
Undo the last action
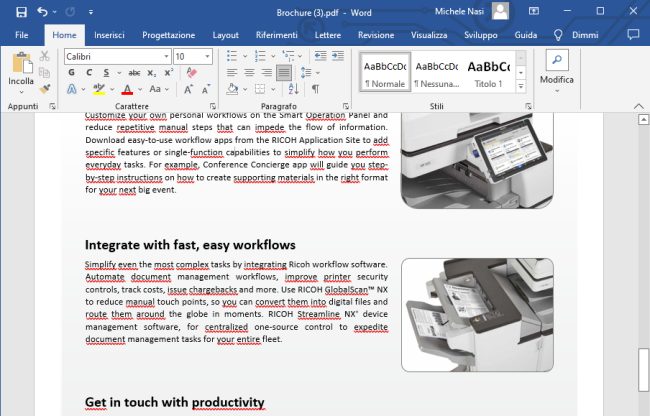tap(42, 12)
